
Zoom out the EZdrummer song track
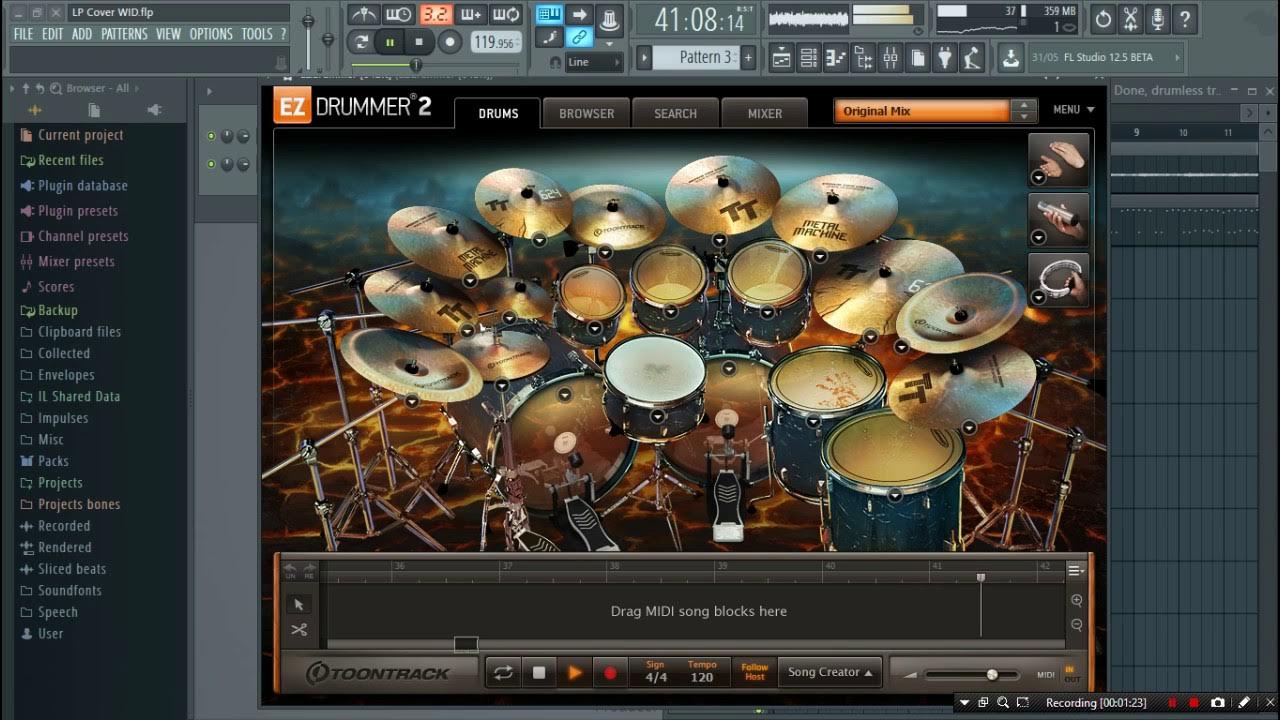point(1077,625)
